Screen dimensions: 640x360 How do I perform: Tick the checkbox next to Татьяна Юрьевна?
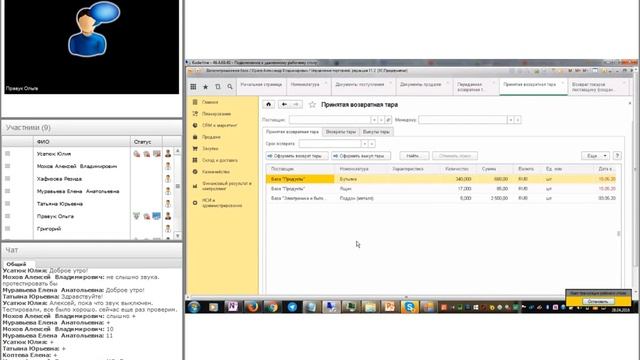7,203
